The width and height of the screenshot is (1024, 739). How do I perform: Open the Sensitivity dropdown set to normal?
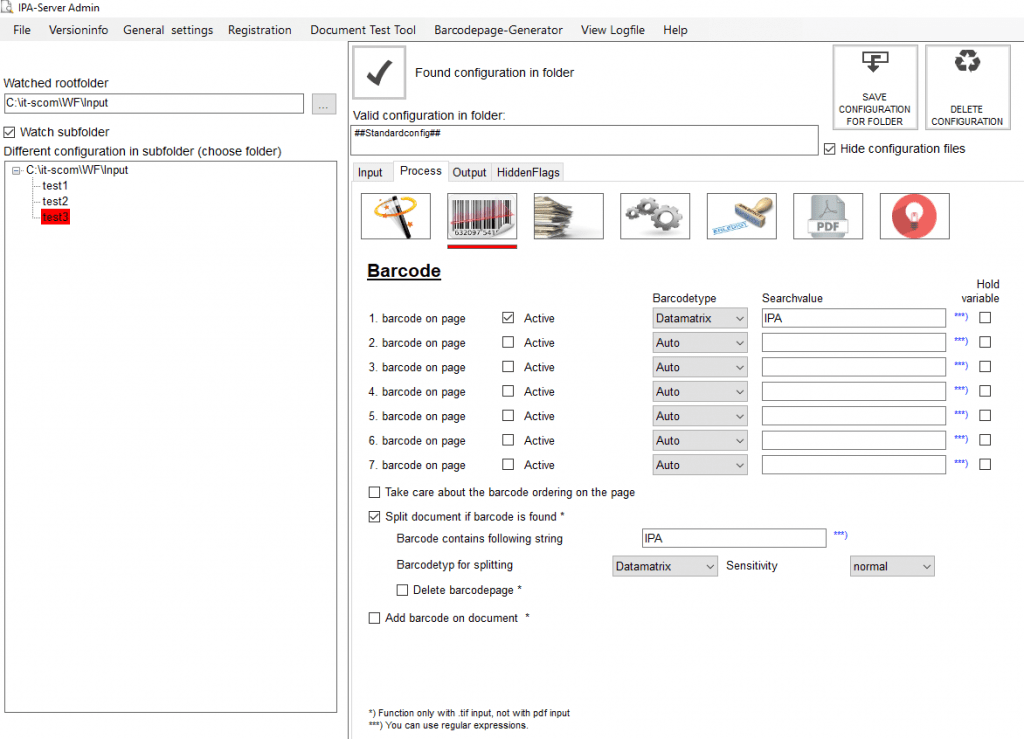click(891, 566)
